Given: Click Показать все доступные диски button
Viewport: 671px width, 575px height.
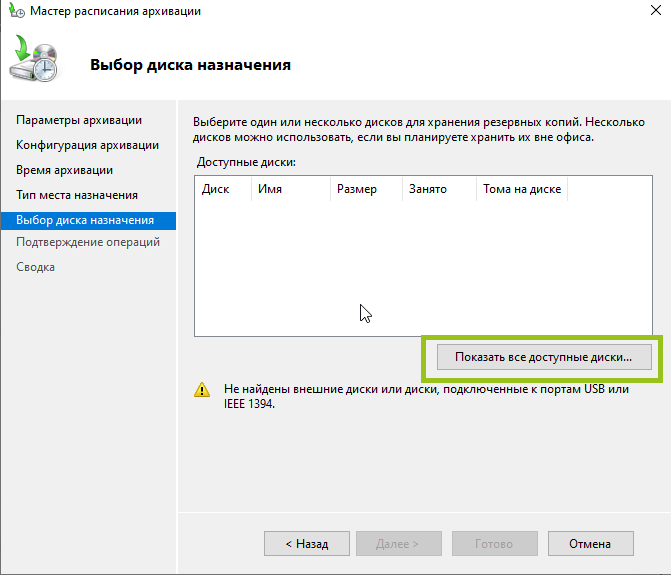Looking at the screenshot, I should [544, 357].
